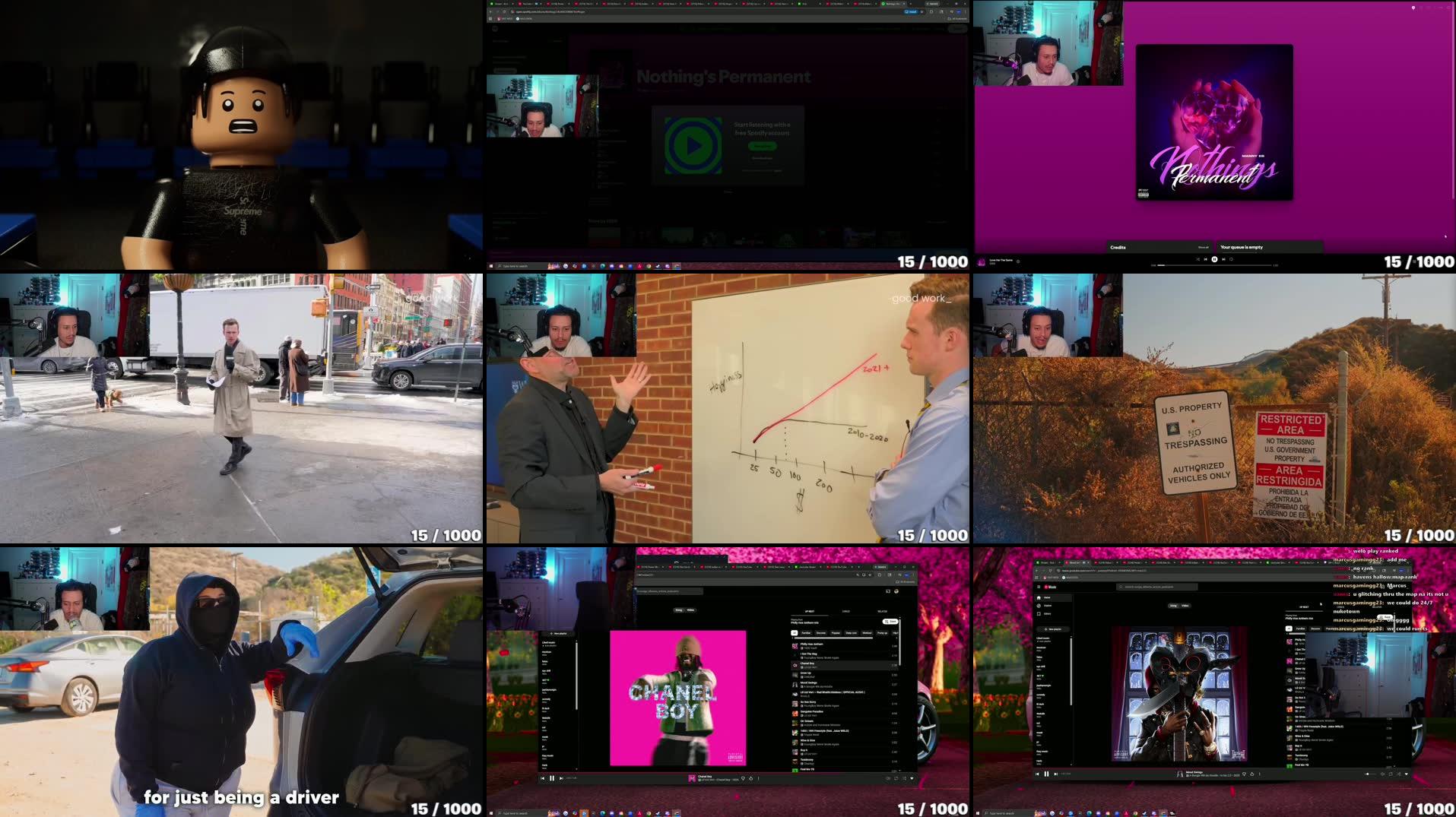
Task: Pause playback in the YouTube Music player
Action: pos(552,777)
